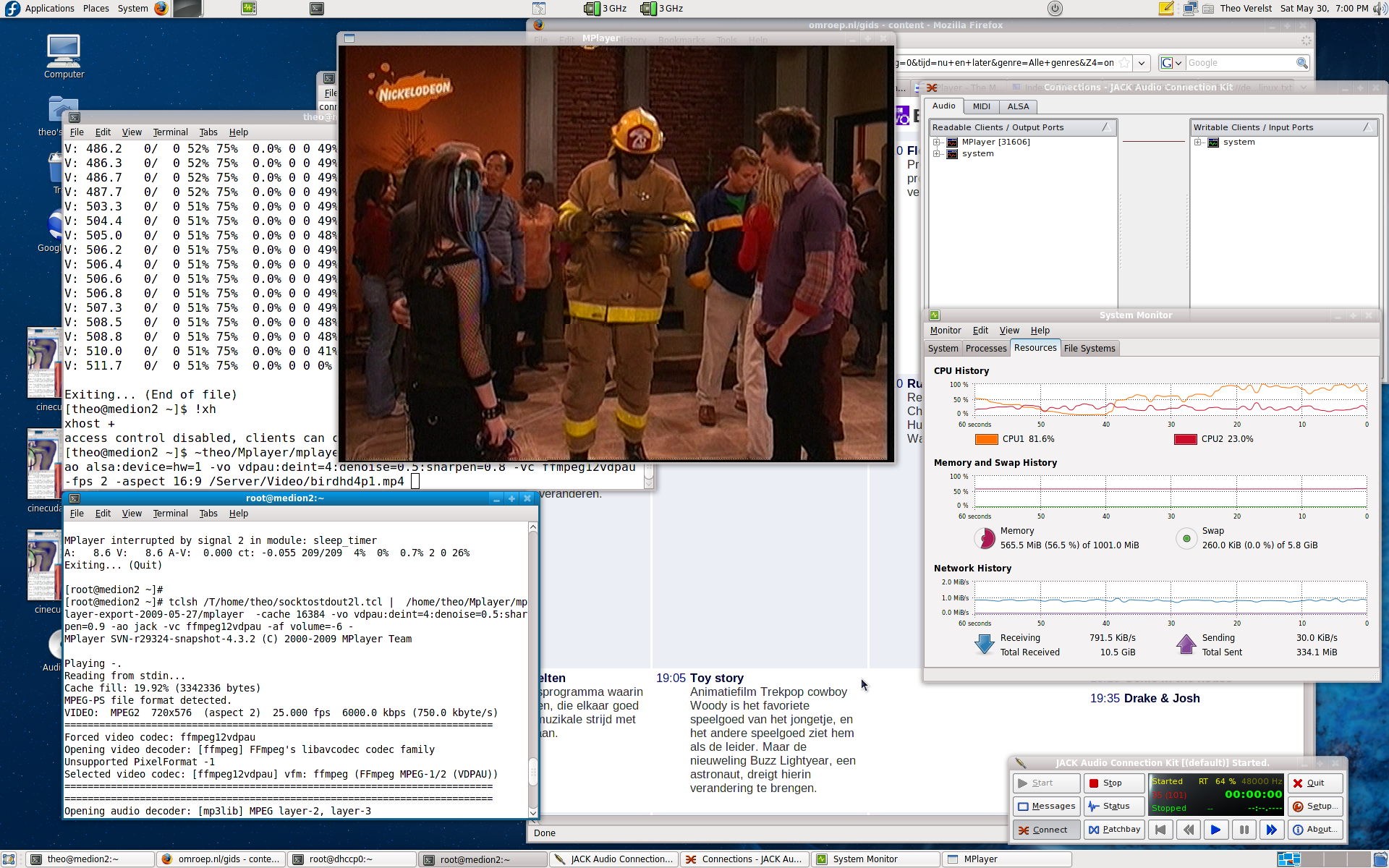Switch to Processes tab in System Monitor
1389x868 pixels.
986,349
